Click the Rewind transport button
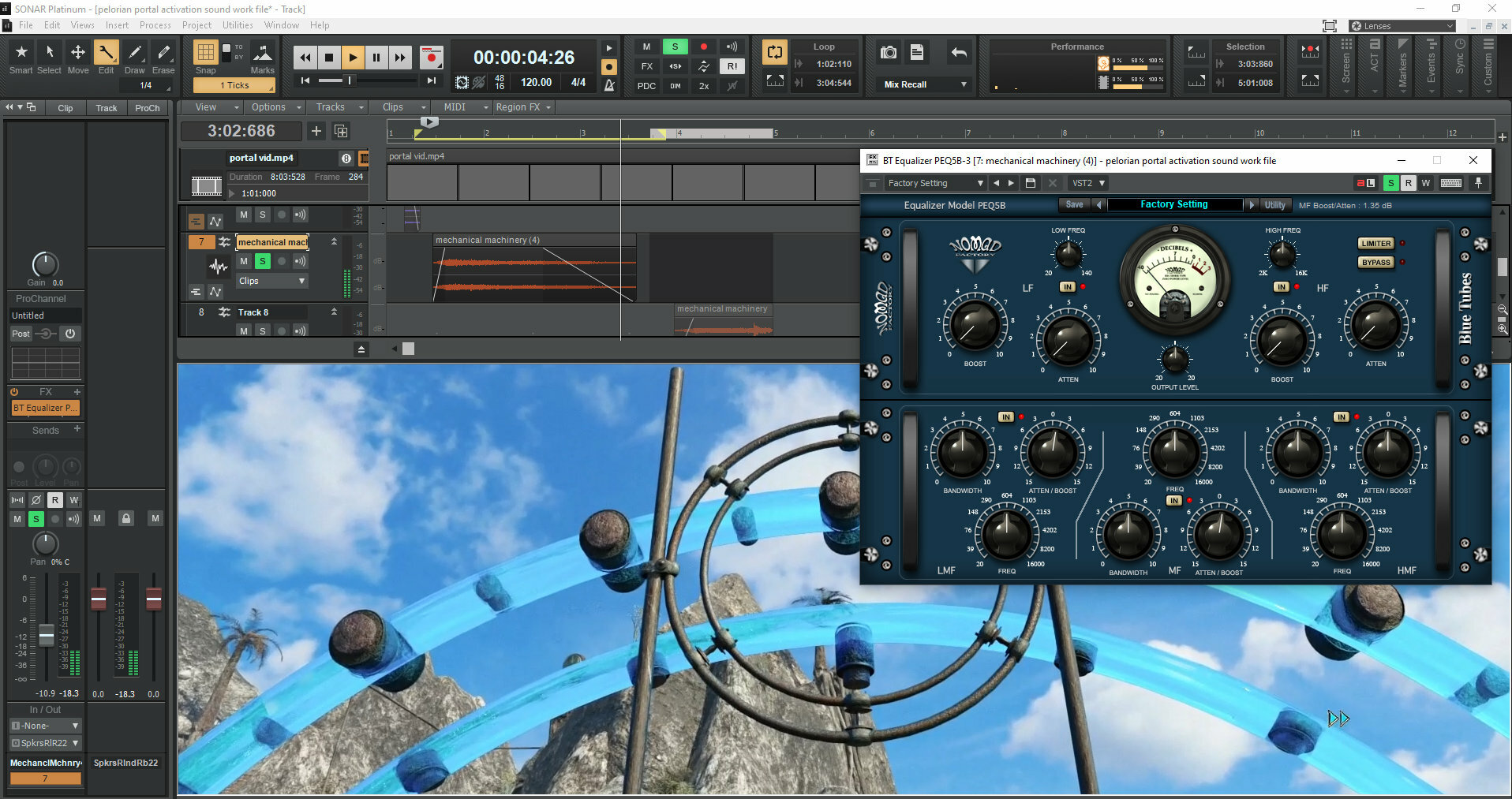 (305, 57)
